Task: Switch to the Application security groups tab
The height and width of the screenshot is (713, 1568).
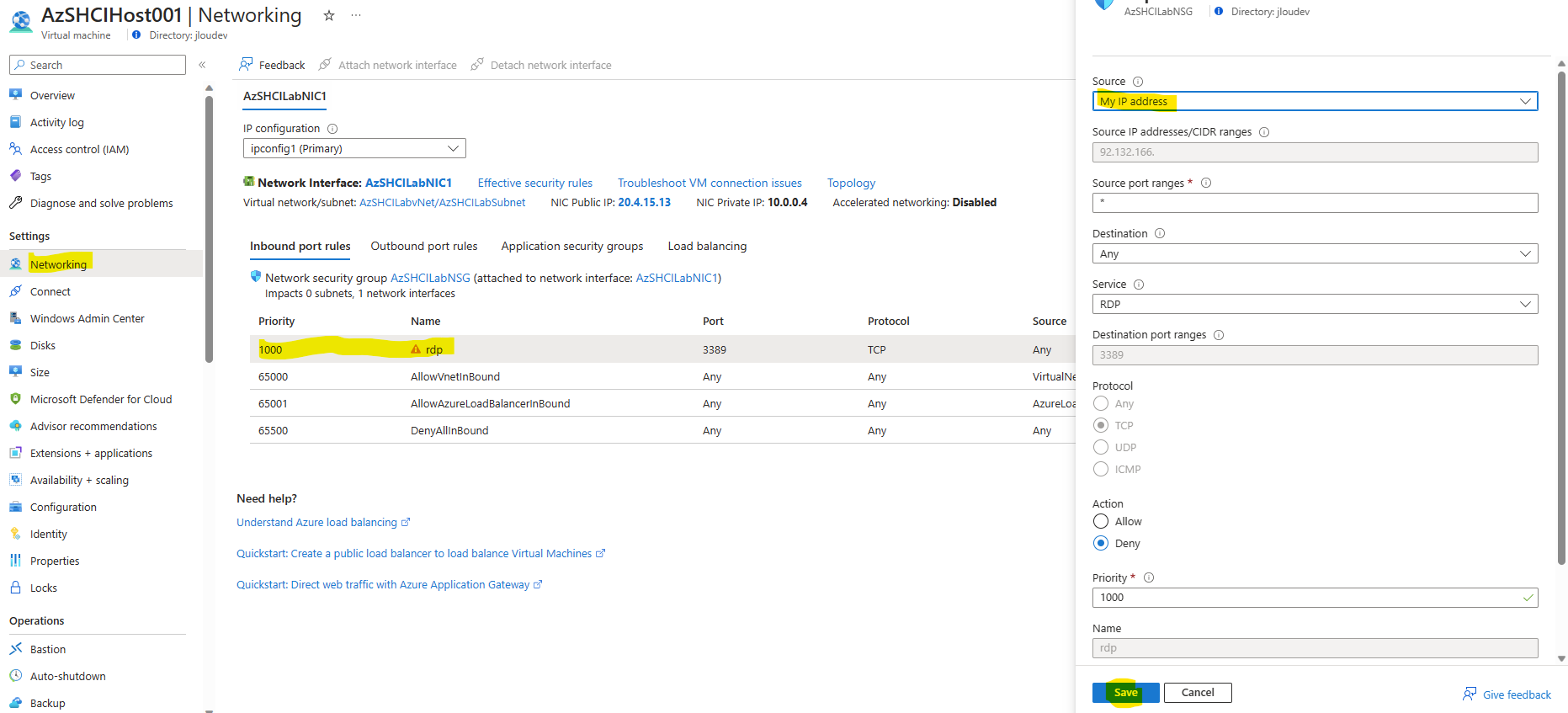Action: (572, 246)
